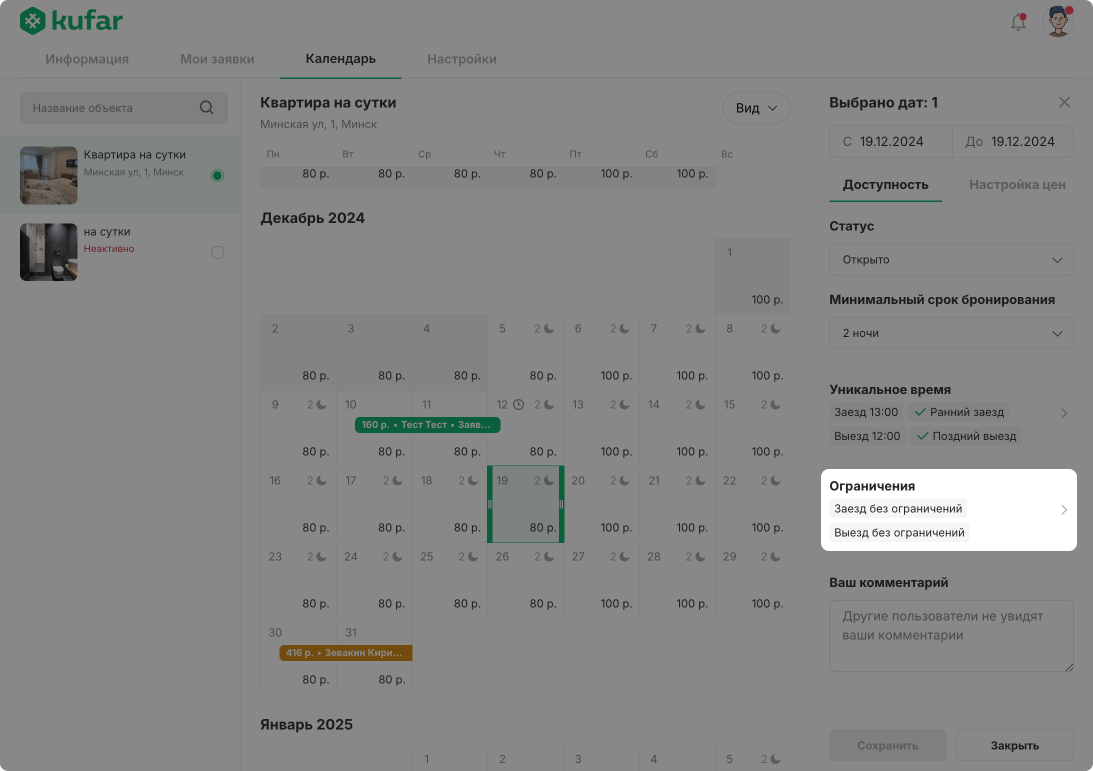Viewport: 1093px width, 771px height.
Task: Click the Январь 2025 heading
Action: pos(306,724)
